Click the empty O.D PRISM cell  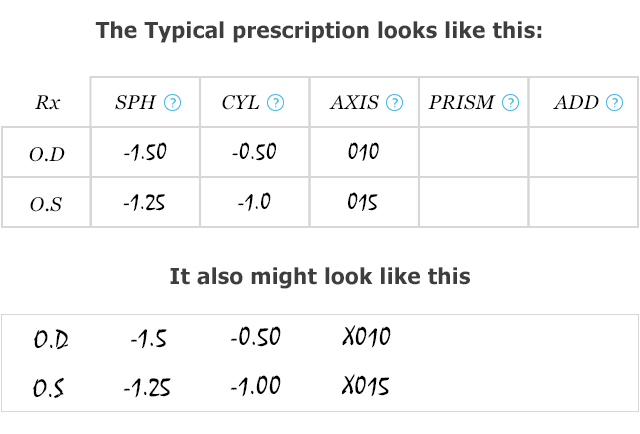coord(473,152)
